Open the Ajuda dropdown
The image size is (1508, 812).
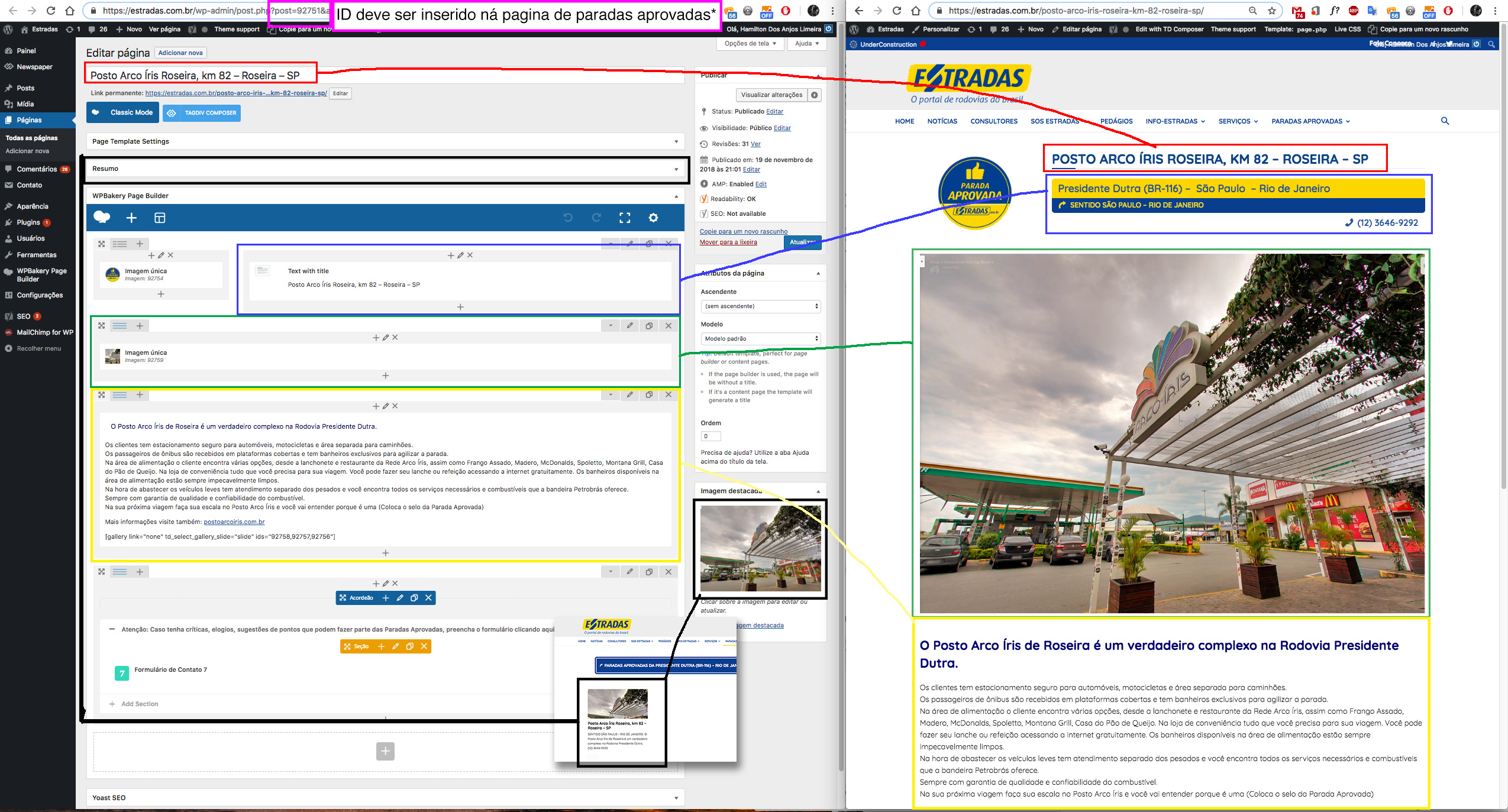[x=807, y=44]
